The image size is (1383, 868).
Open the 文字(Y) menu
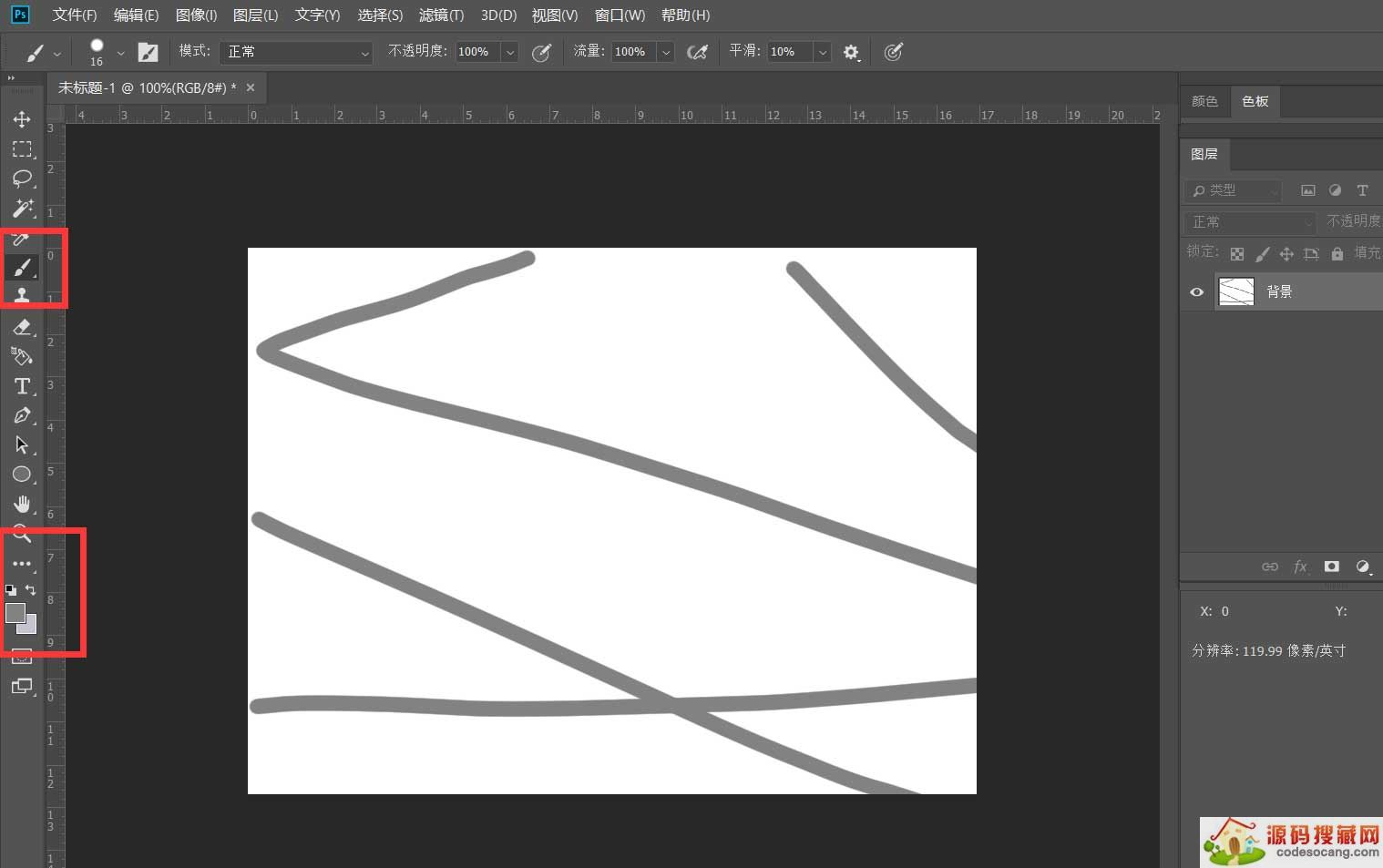click(x=317, y=15)
